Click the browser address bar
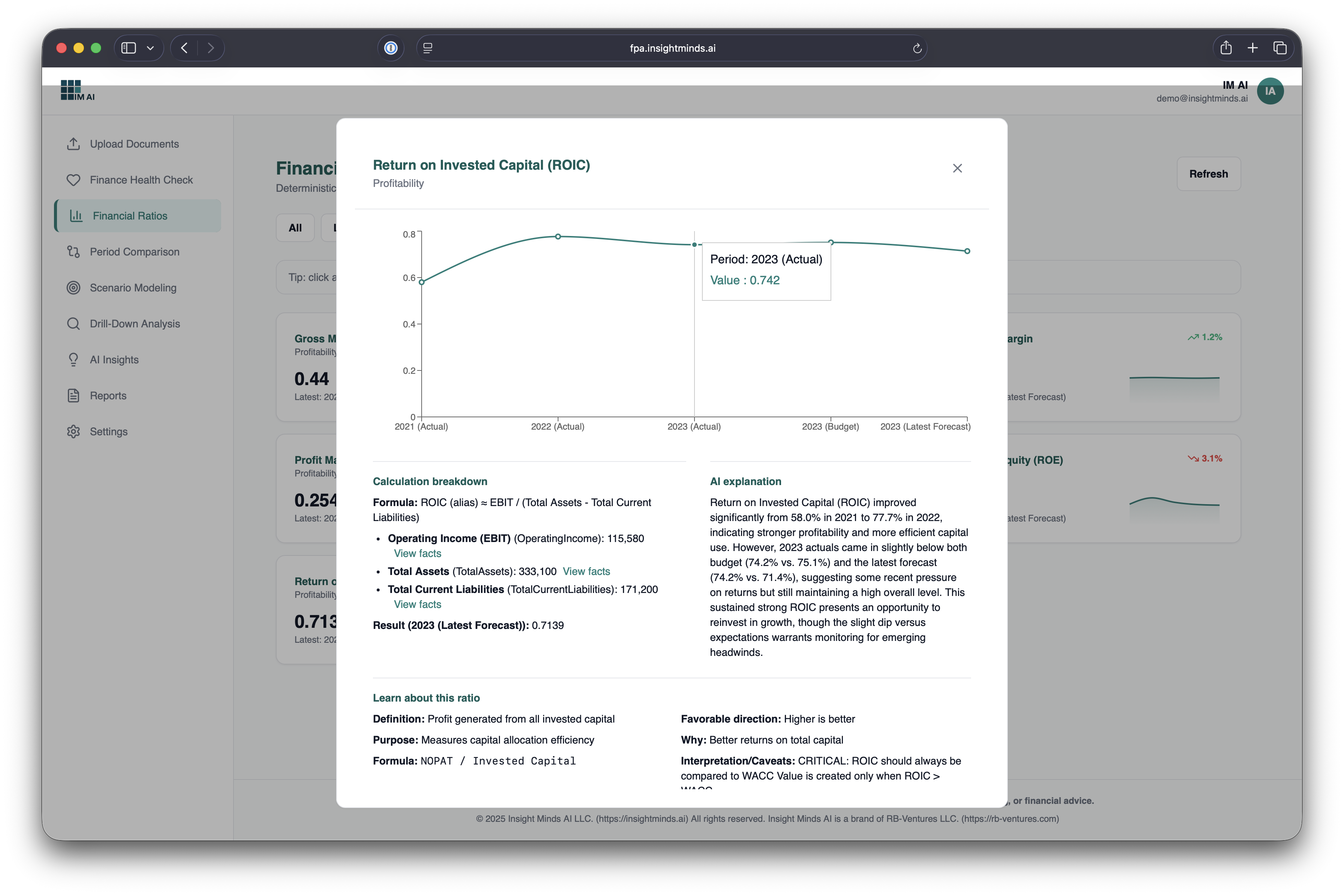The image size is (1344, 896). pyautogui.click(x=672, y=48)
